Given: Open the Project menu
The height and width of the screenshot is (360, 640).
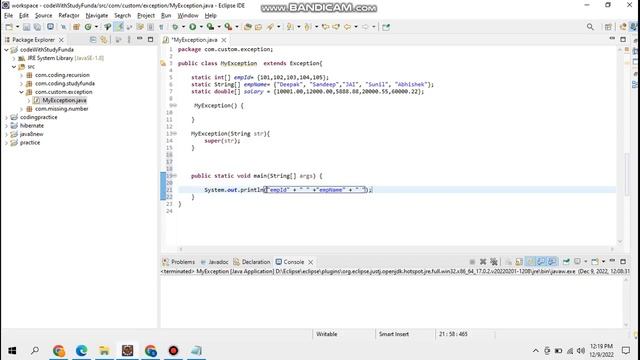Looking at the screenshot, I should (146, 16).
